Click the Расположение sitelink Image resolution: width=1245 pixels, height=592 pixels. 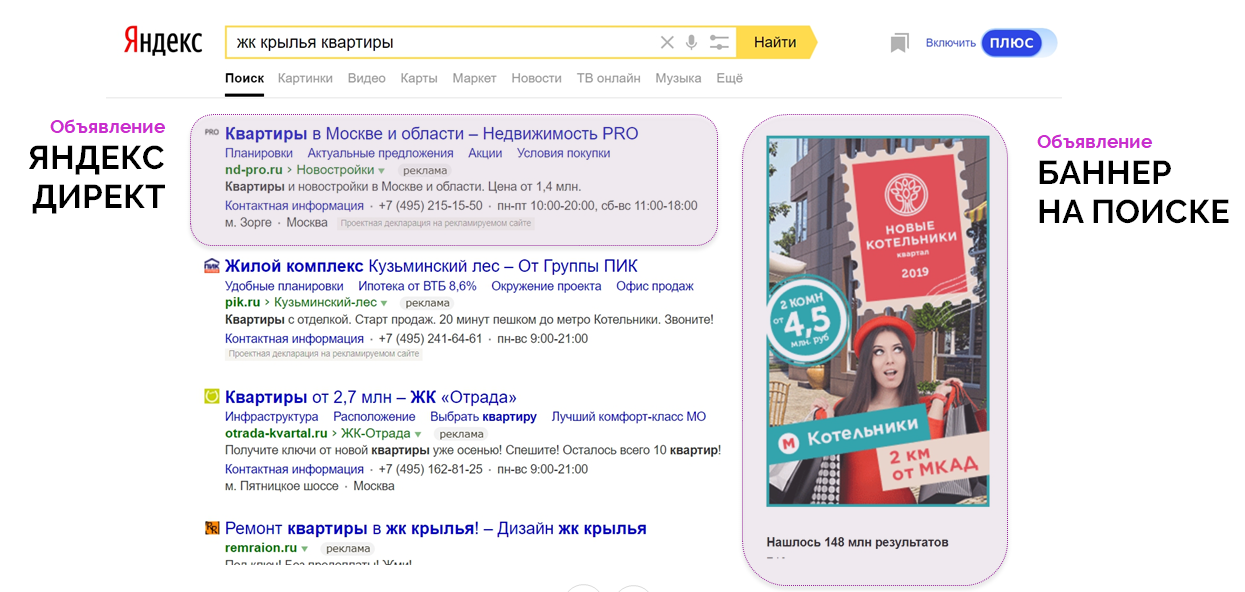point(374,417)
